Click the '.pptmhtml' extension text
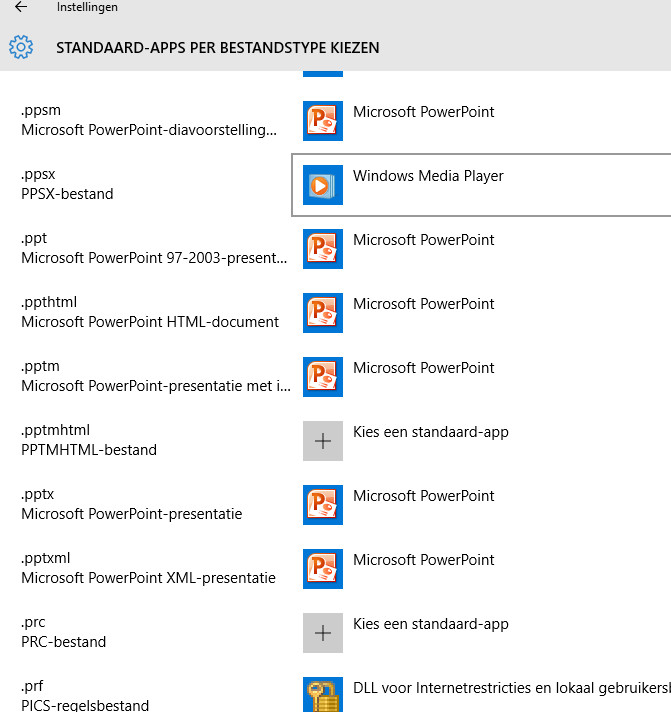 (x=55, y=430)
